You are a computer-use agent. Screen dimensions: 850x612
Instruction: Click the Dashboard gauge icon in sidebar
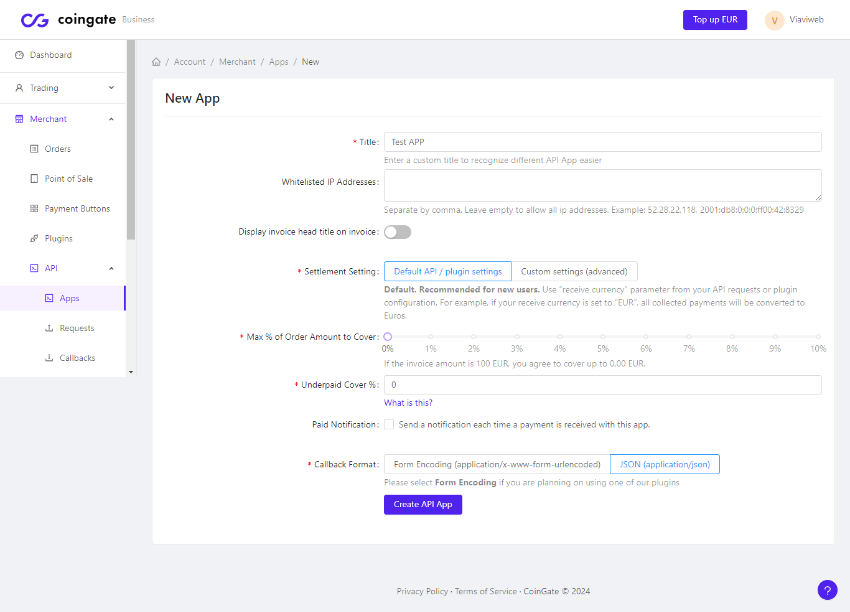[x=19, y=55]
